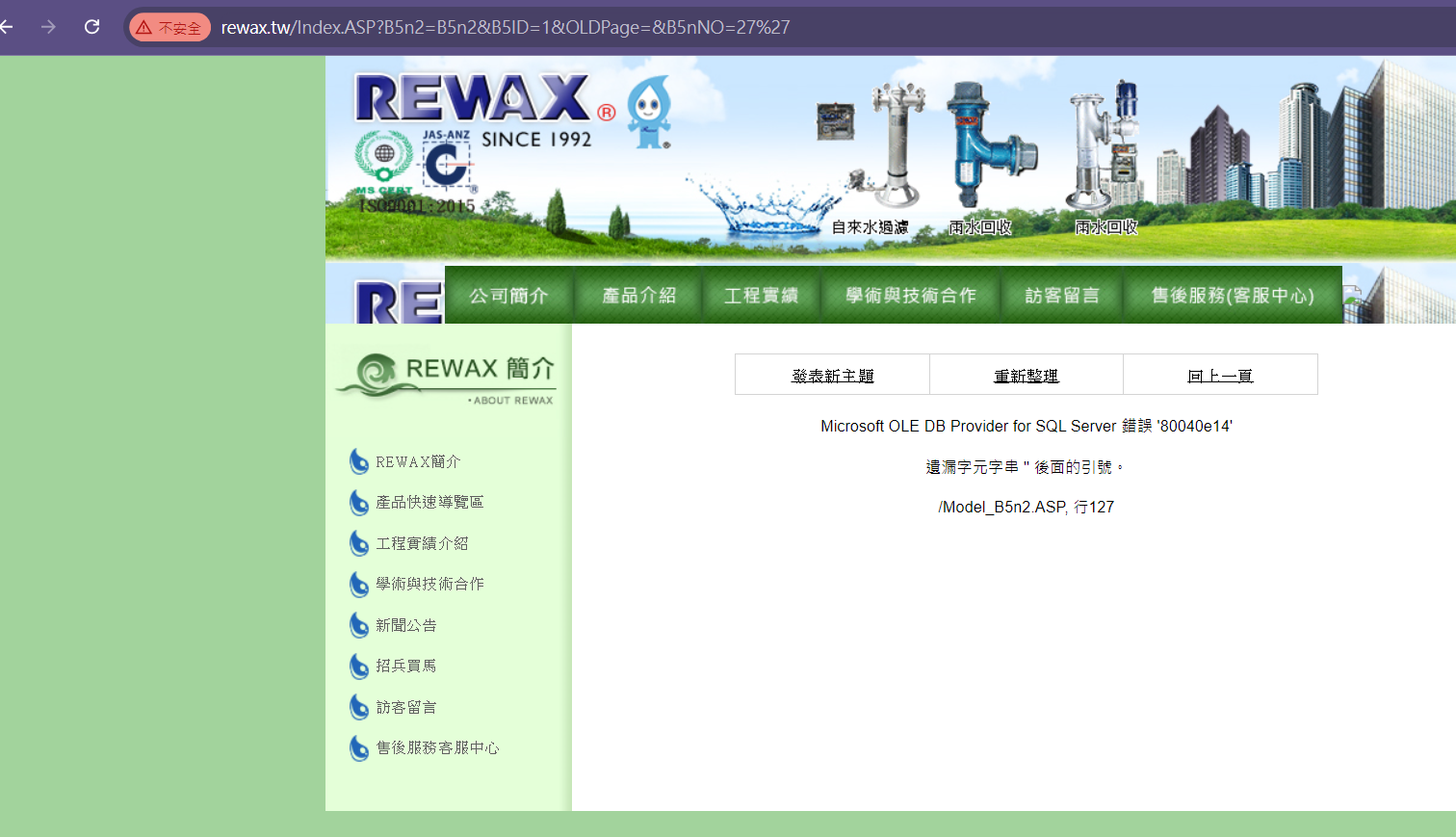Open 售後服務客服中心 in the sidebar
Image resolution: width=1456 pixels, height=837 pixels.
click(x=437, y=747)
